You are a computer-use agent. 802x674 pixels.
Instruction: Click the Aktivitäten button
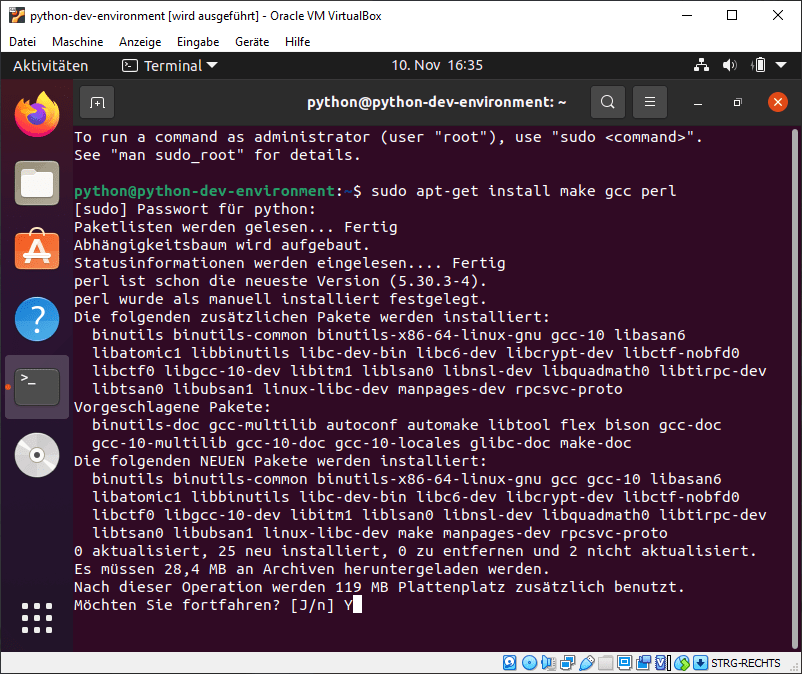[50, 66]
